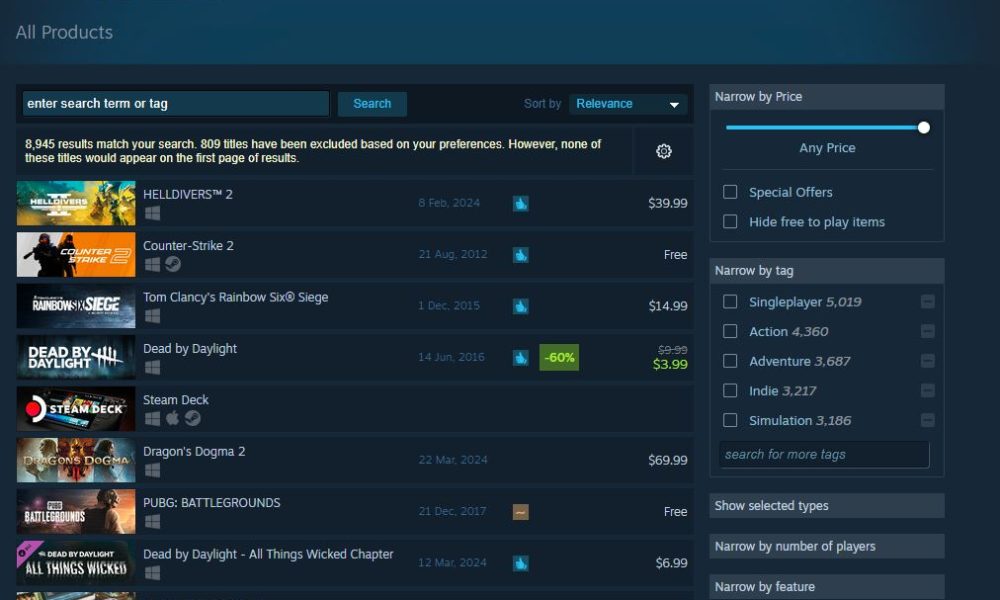
Task: Exclude the Simulation tag with minus icon
Action: tap(928, 420)
